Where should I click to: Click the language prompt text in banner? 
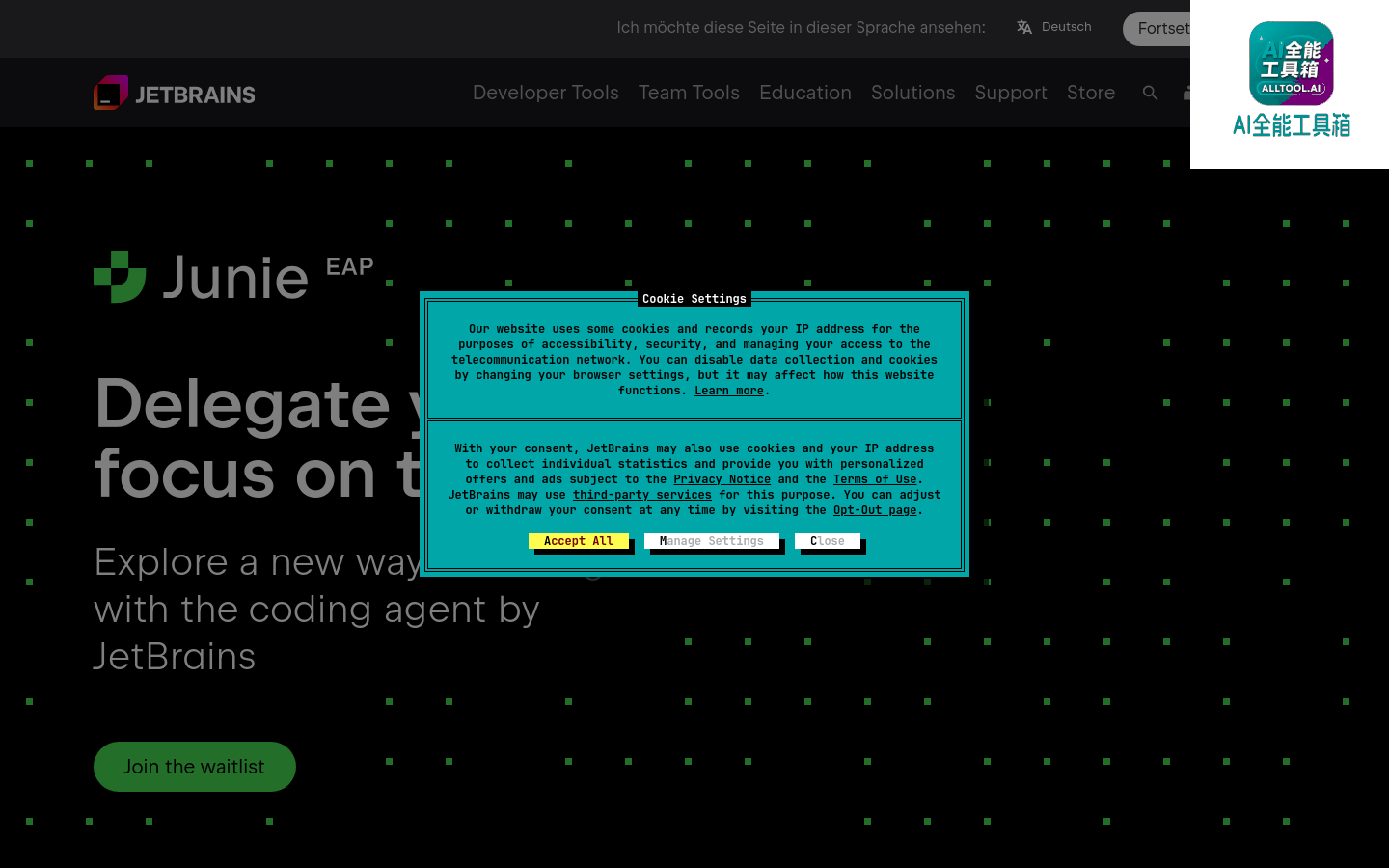click(802, 27)
